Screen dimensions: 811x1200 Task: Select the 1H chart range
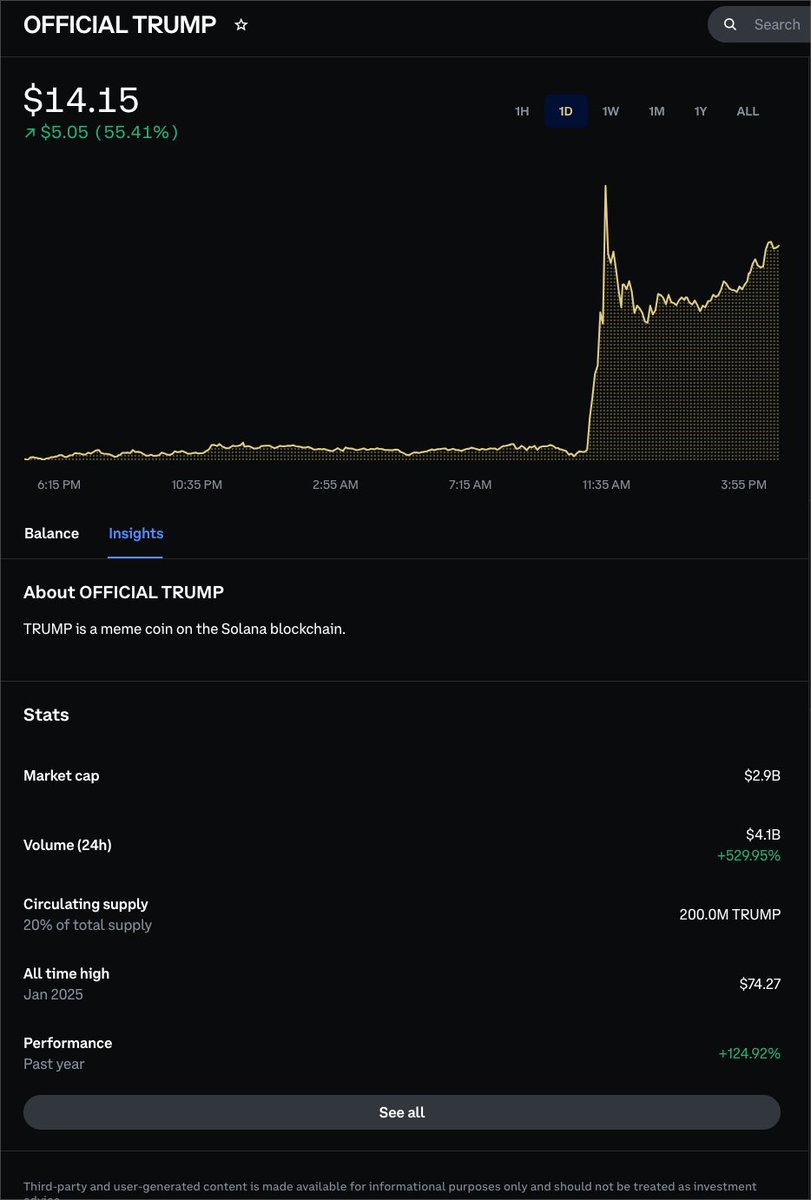tap(522, 111)
